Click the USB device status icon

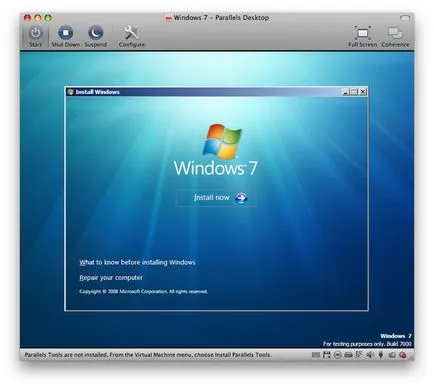381,355
